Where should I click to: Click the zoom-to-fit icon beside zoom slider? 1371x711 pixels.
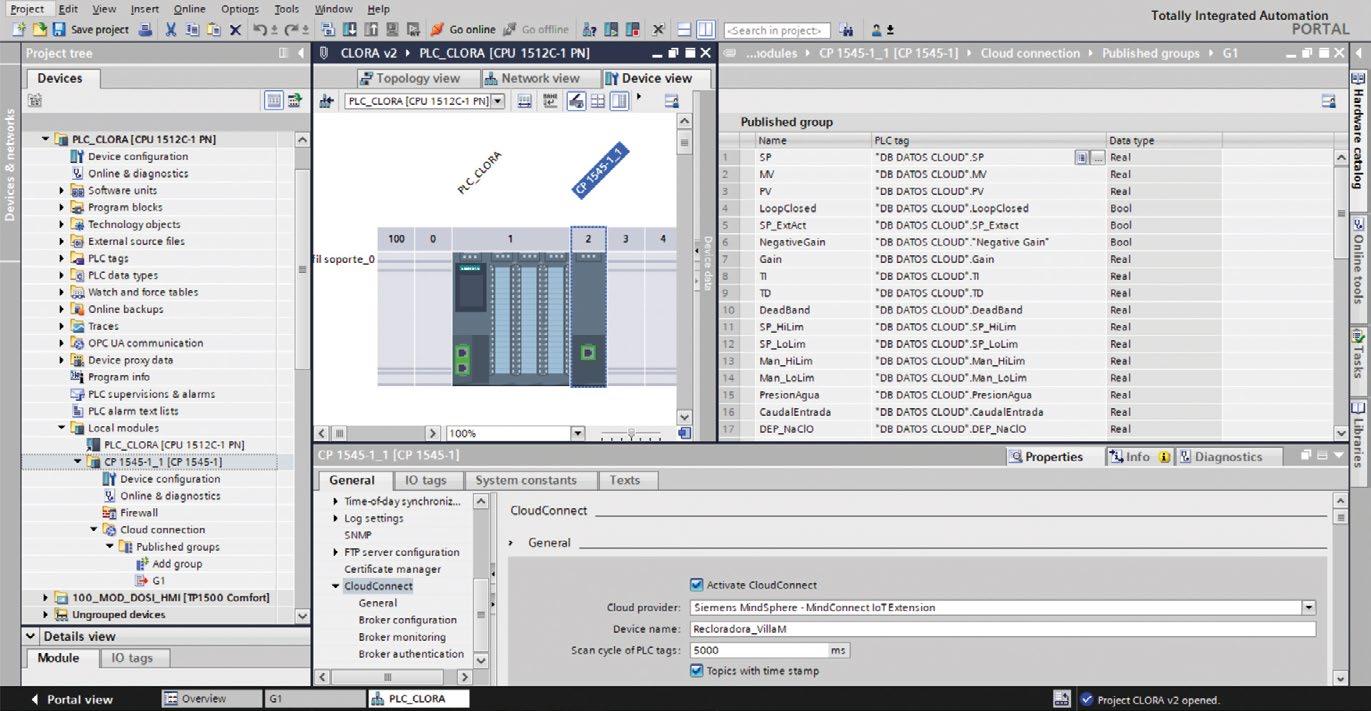click(x=684, y=433)
